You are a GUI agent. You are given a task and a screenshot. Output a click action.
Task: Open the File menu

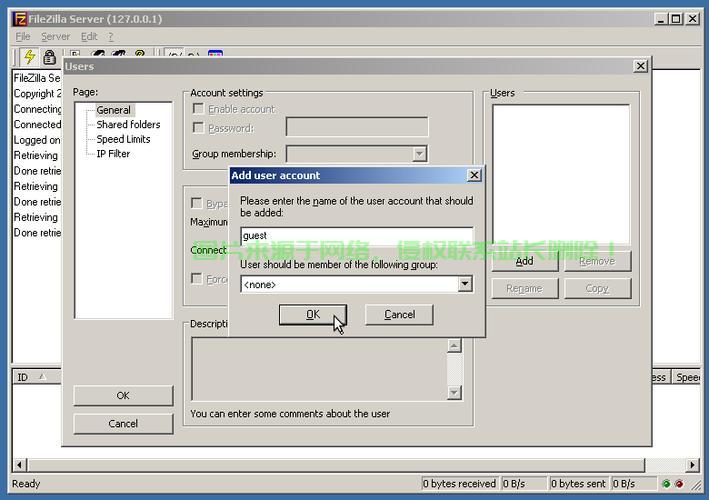click(x=23, y=37)
